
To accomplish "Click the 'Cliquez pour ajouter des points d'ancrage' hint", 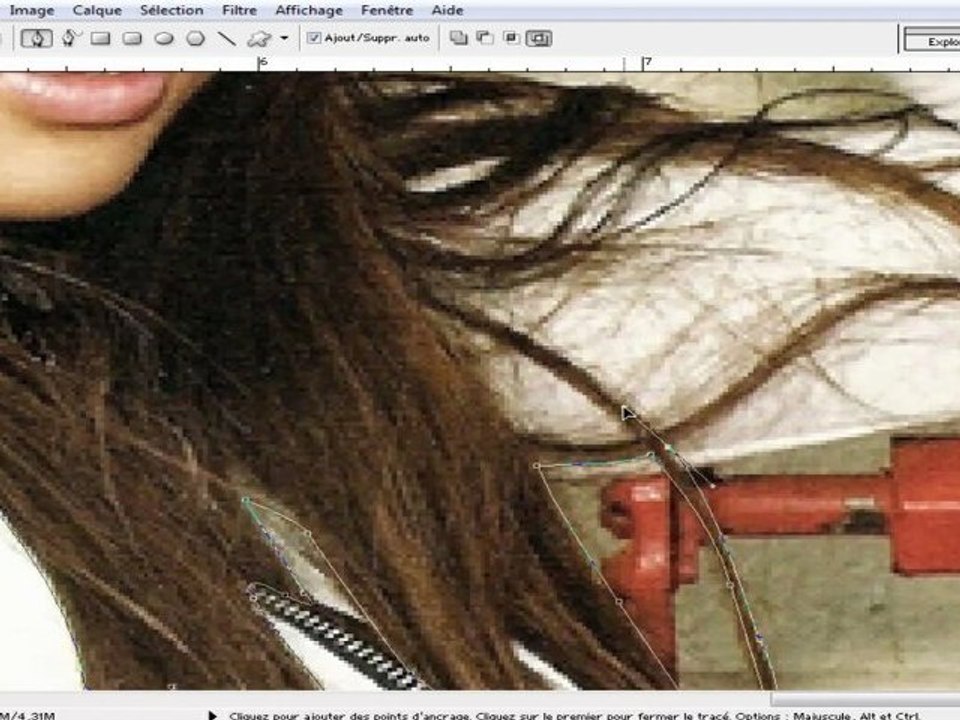I will (x=350, y=715).
